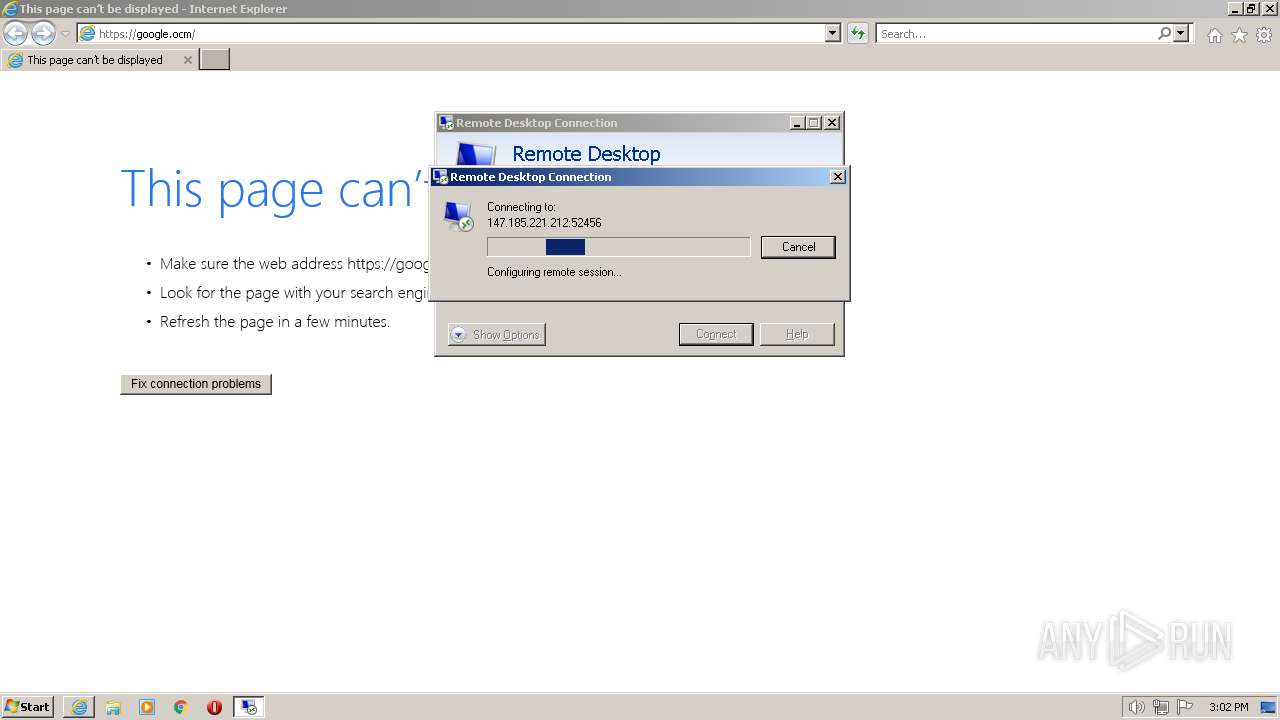This screenshot has height=720, width=1280.
Task: Click the Remote Desktop banner heading
Action: tap(586, 154)
